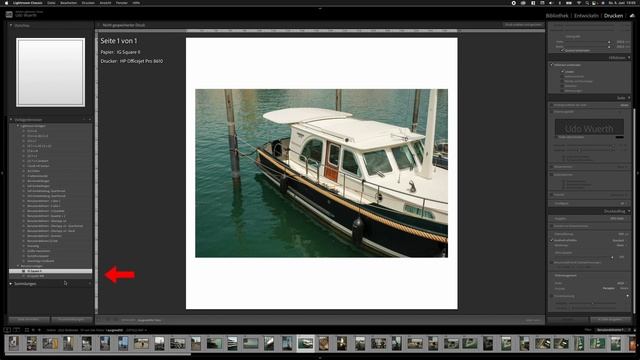
Task: Hide top module picker via top edge arrow
Action: coord(320,8)
